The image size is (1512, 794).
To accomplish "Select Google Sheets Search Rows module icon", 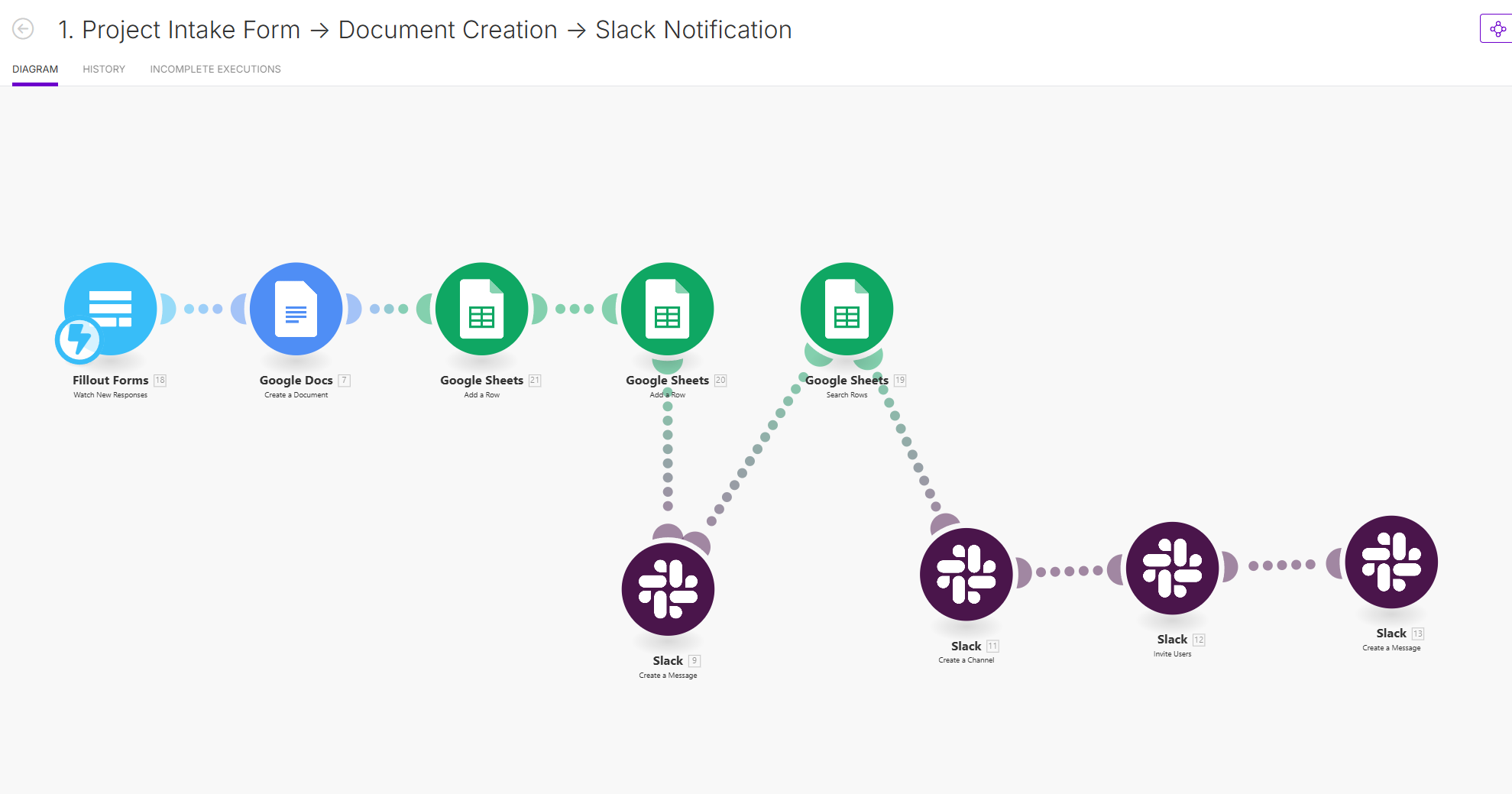I will pyautogui.click(x=847, y=309).
